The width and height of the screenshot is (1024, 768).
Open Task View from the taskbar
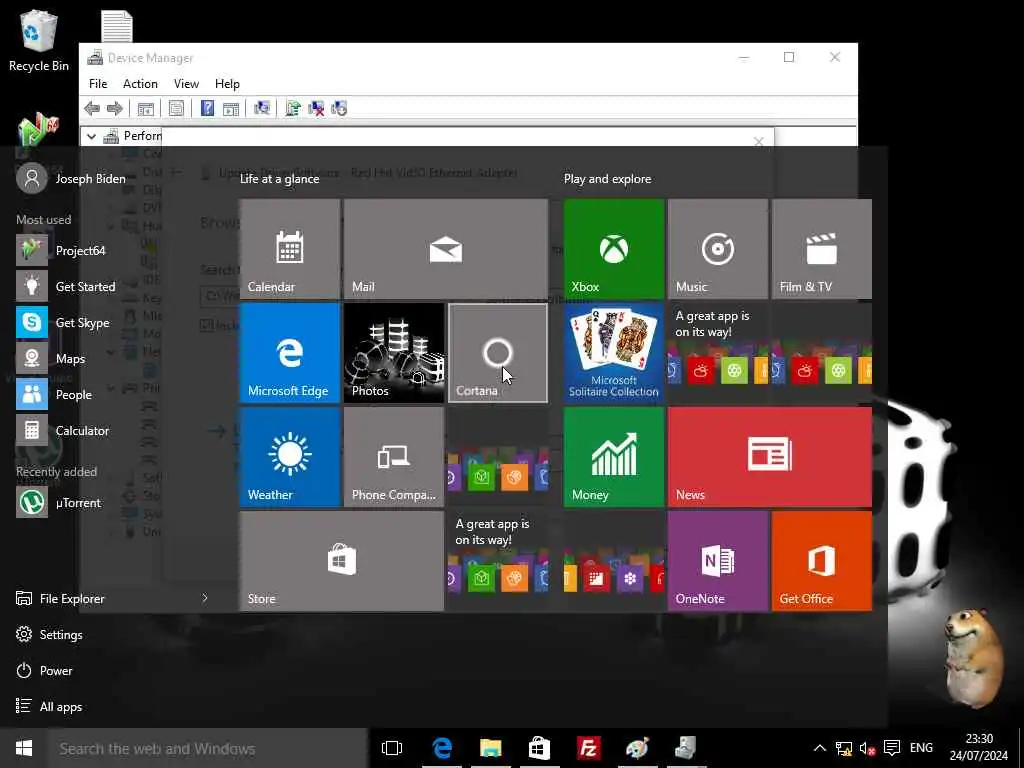coord(392,748)
